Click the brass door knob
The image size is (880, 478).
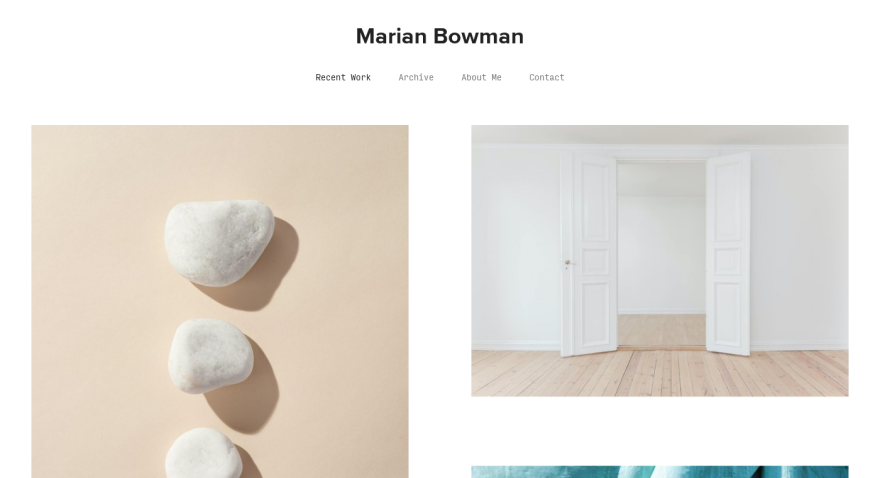point(567,262)
